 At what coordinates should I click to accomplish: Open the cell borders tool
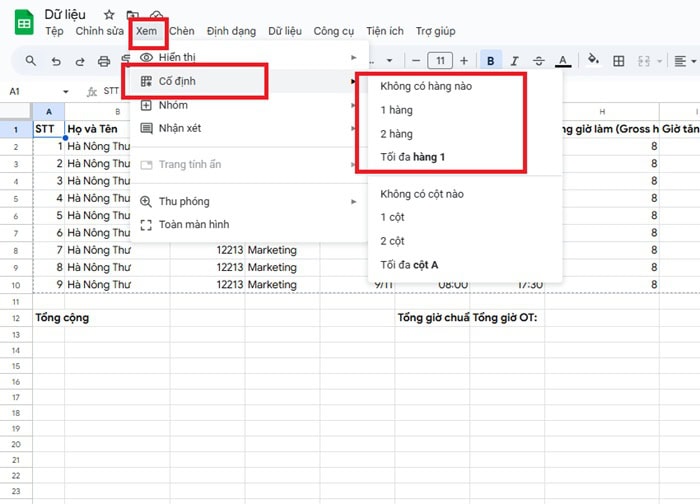619,61
